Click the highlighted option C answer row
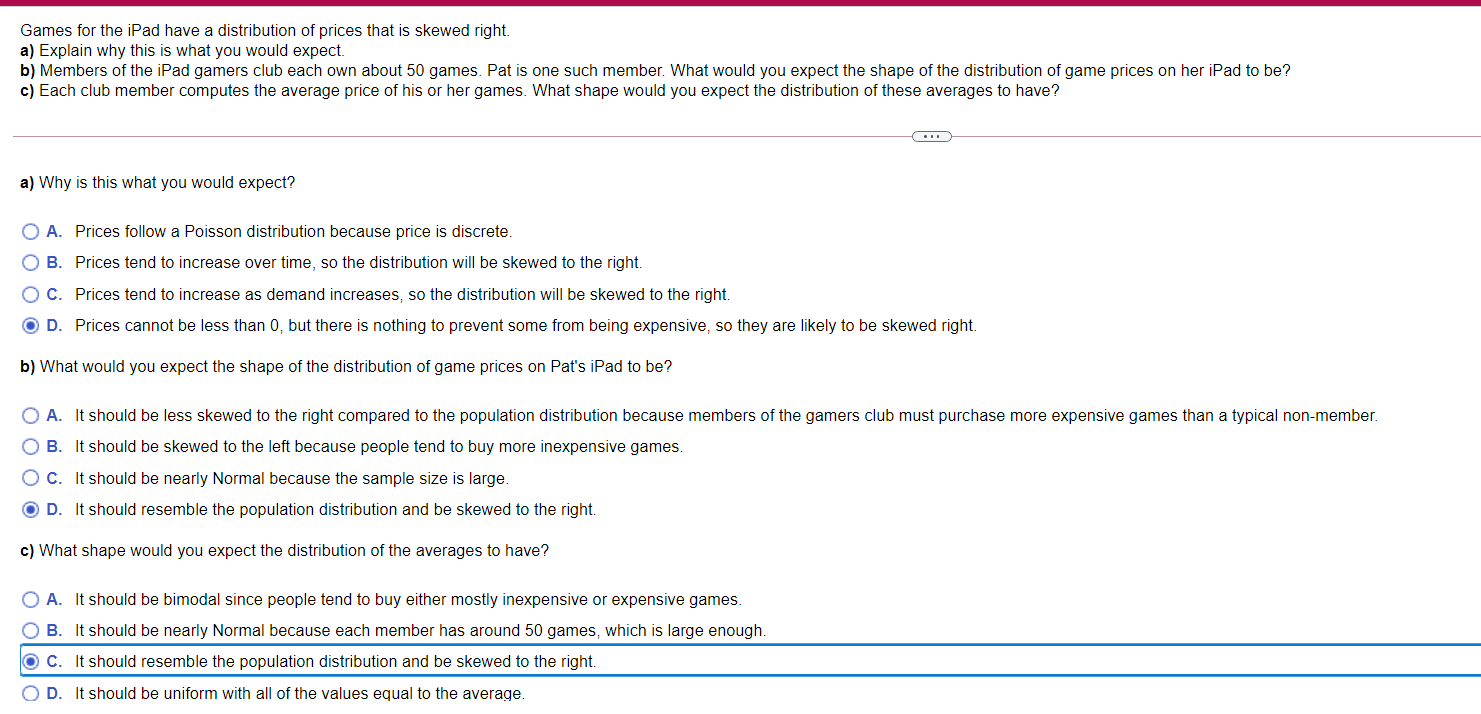Viewport: 1481px width, 714px height. click(x=335, y=661)
